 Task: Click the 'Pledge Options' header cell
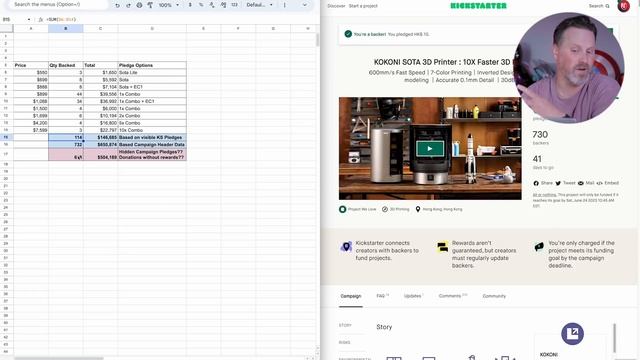tap(152, 65)
